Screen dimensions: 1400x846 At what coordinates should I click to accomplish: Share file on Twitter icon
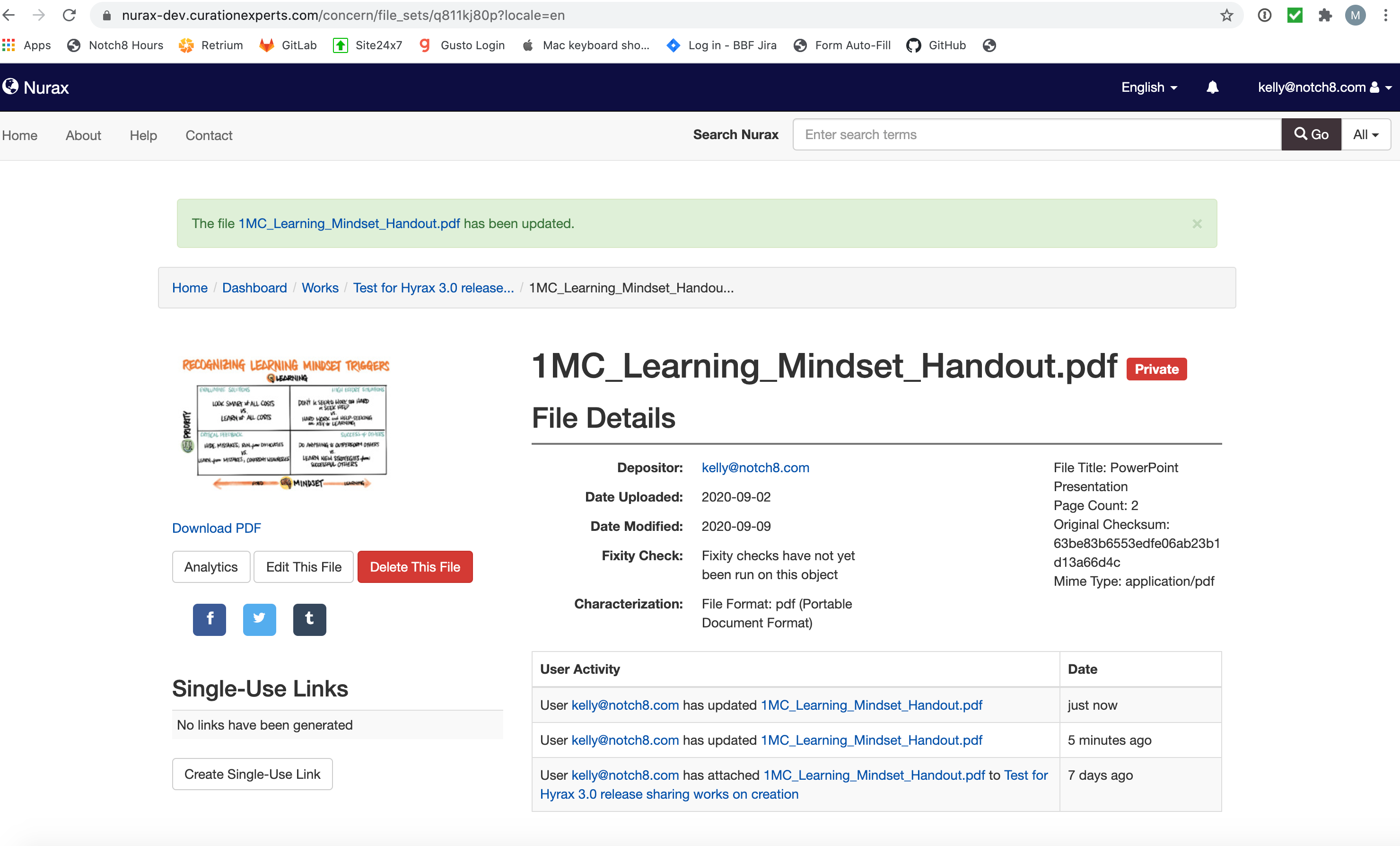point(259,619)
